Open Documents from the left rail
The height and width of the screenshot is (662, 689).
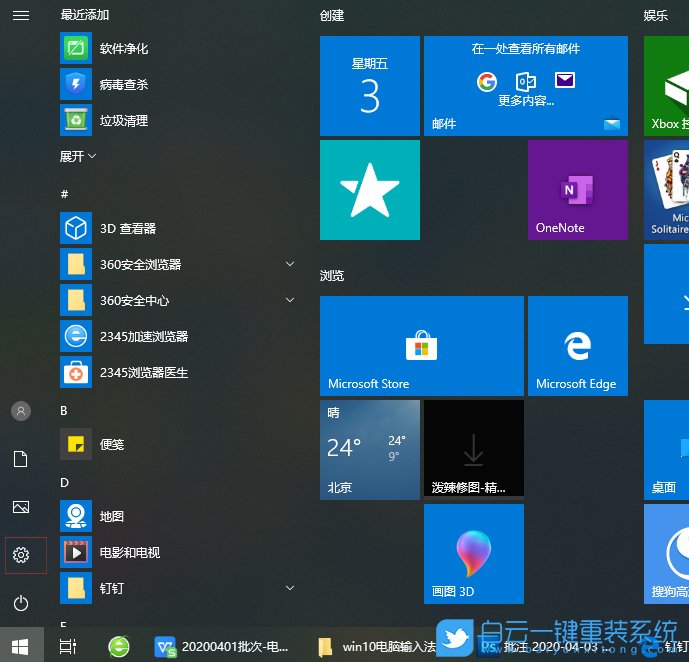pos(21,459)
